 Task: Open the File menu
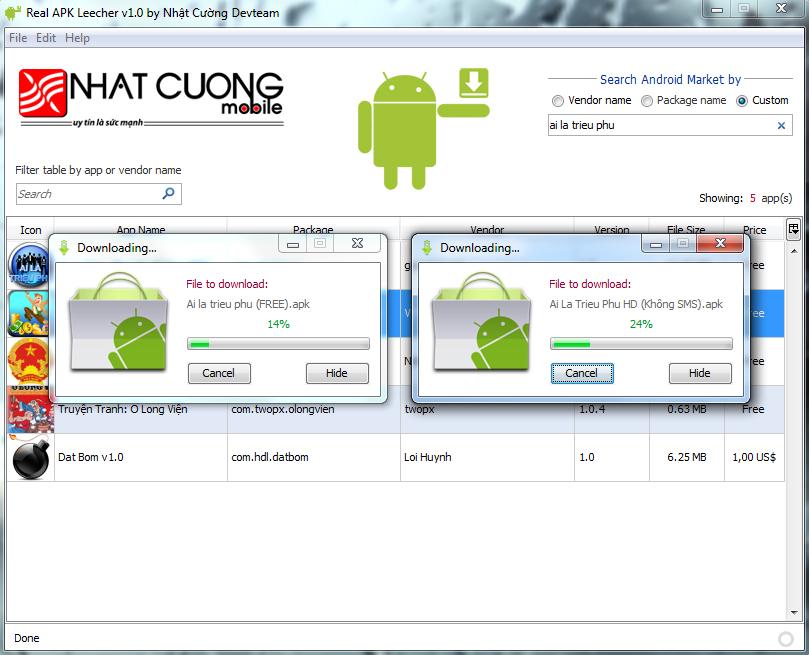click(18, 38)
